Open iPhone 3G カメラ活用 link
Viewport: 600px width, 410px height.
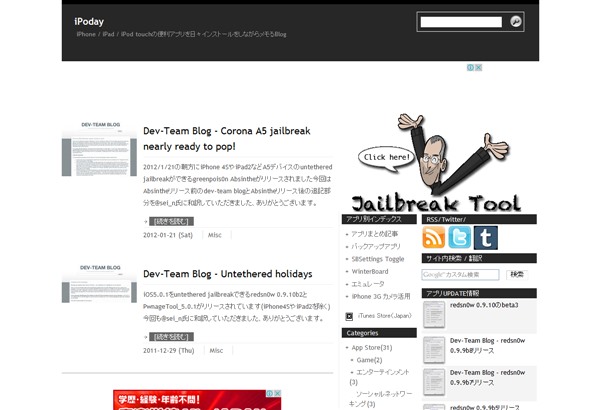381,296
